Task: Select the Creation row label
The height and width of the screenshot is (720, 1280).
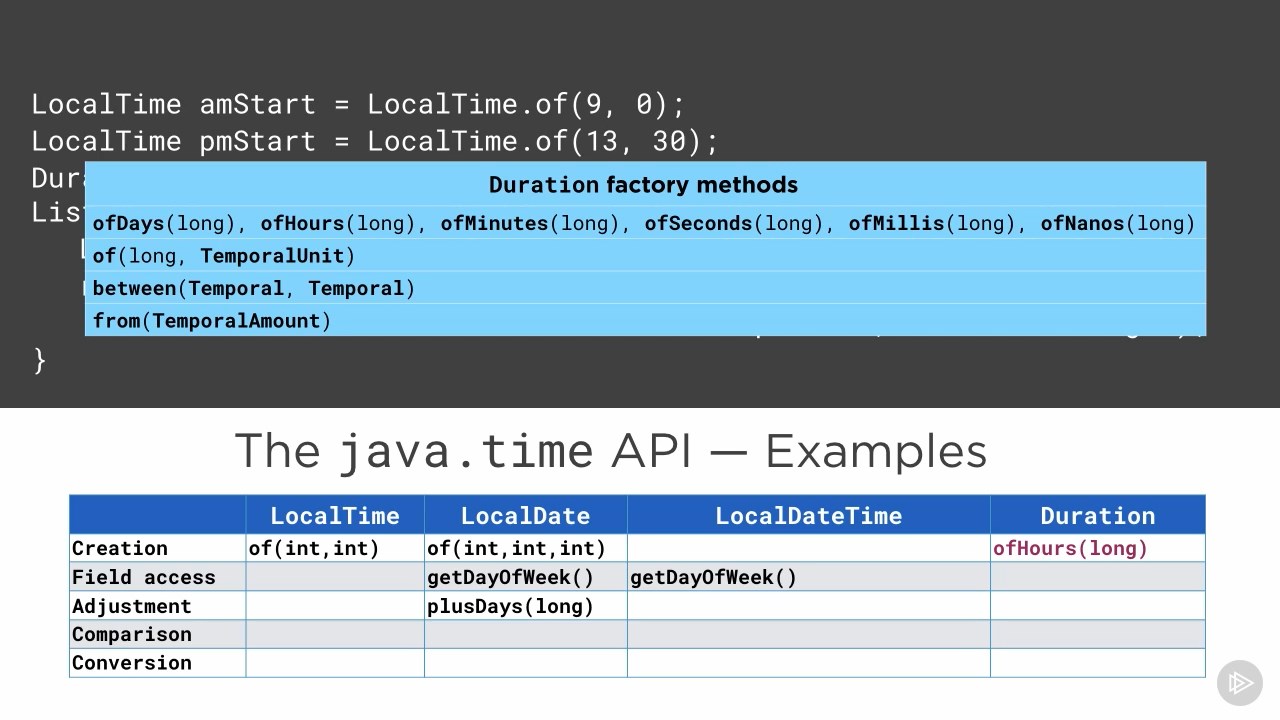Action: (x=120, y=548)
